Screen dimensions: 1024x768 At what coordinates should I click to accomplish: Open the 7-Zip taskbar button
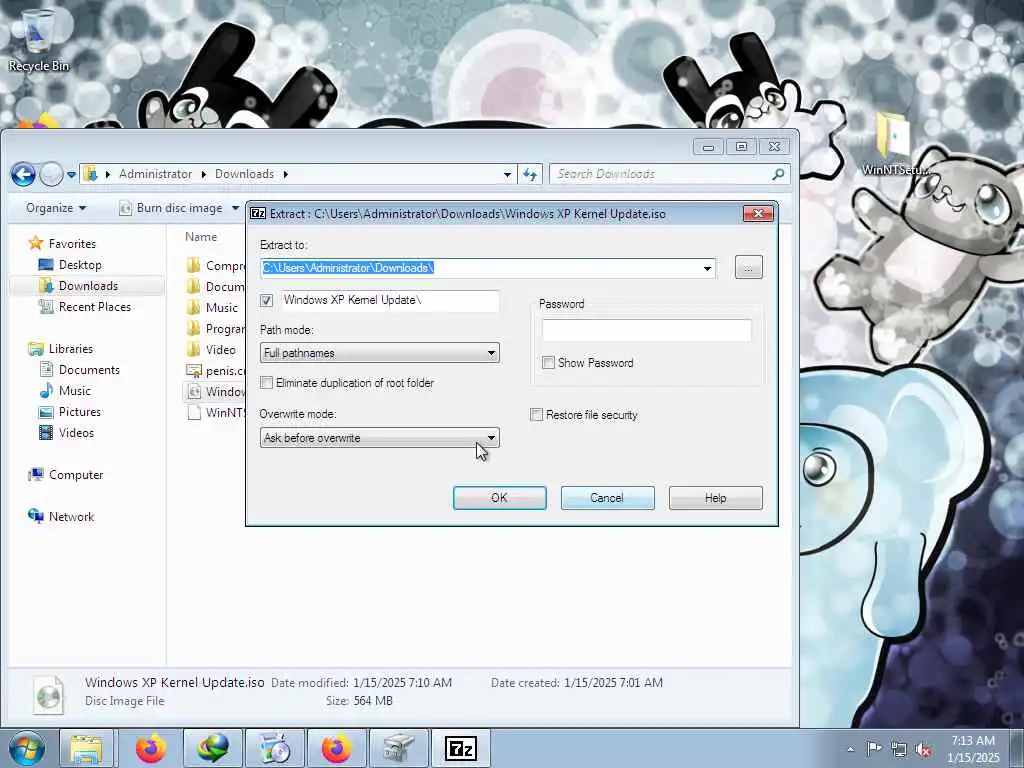coord(460,748)
